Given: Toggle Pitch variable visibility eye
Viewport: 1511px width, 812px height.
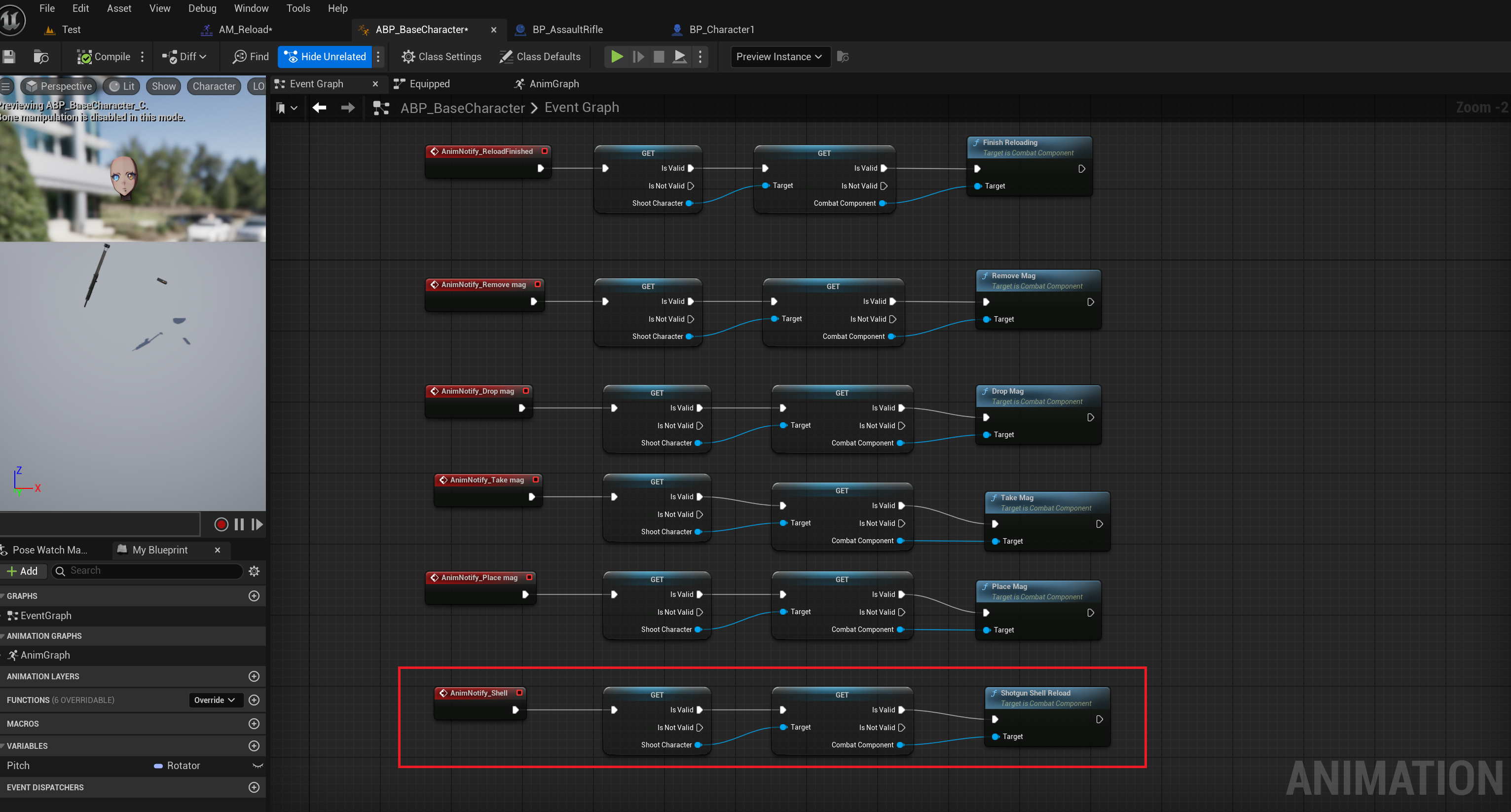Looking at the screenshot, I should pyautogui.click(x=257, y=766).
